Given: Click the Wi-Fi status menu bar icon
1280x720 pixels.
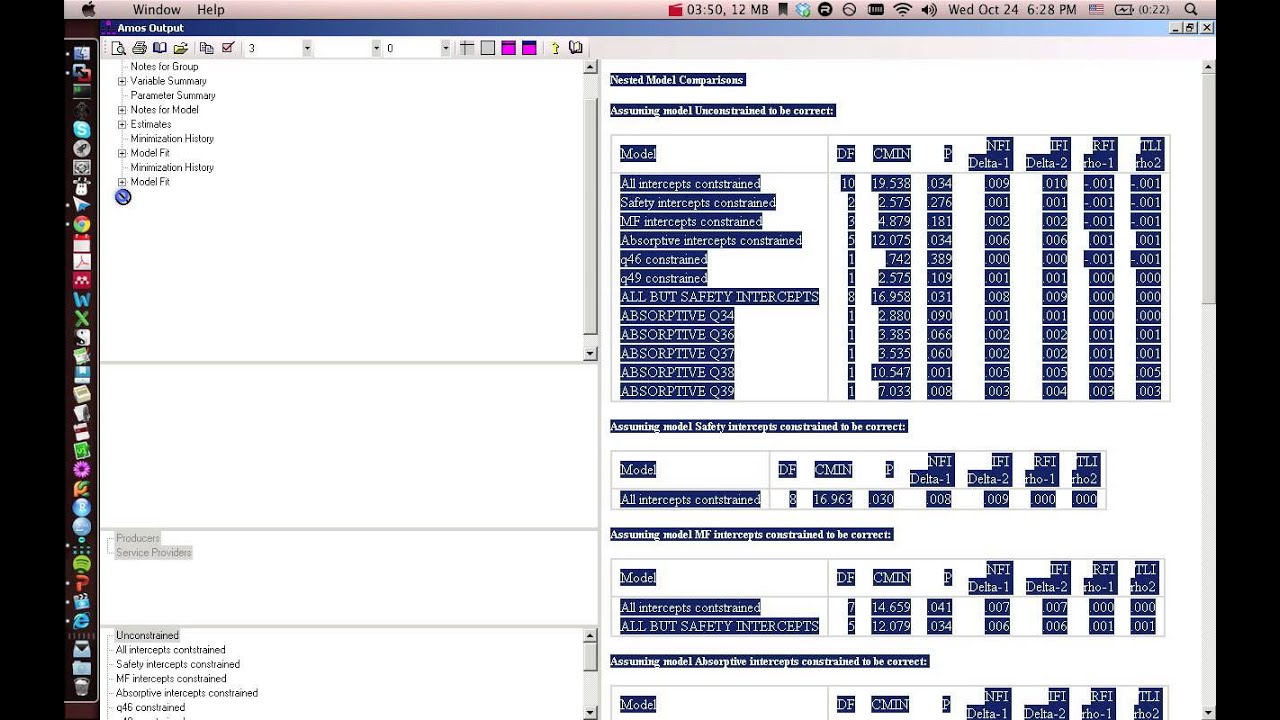Looking at the screenshot, I should click(903, 9).
